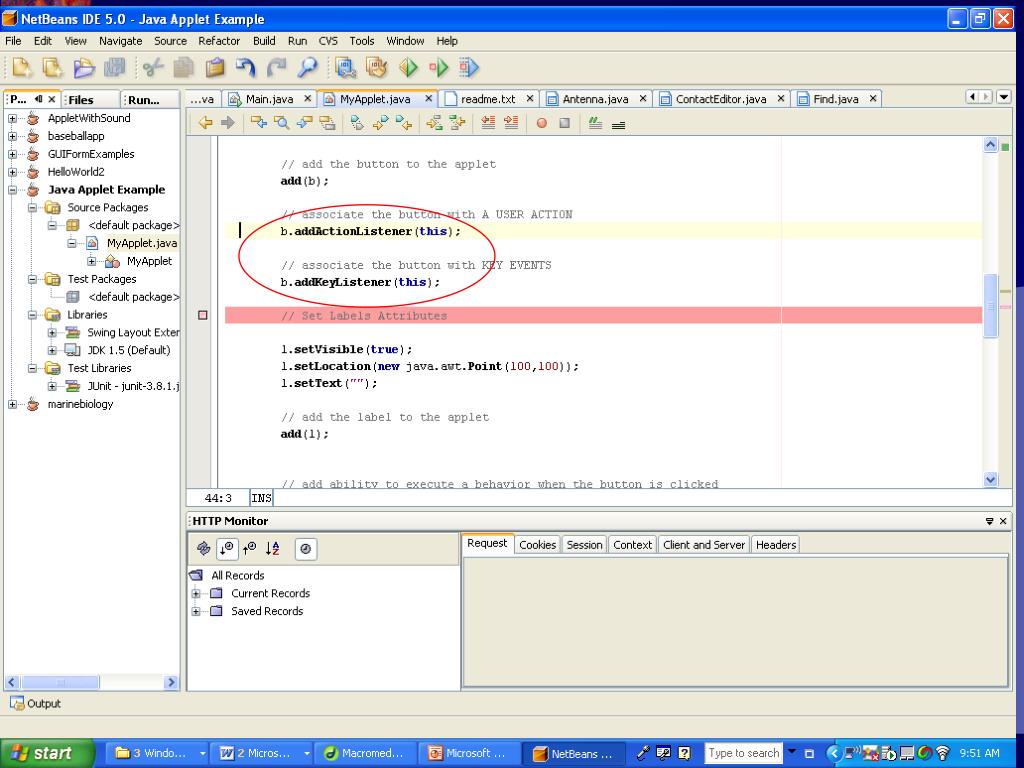The height and width of the screenshot is (768, 1024).
Task: Select JDK 1.5 (Default) library node
Action: (x=129, y=350)
